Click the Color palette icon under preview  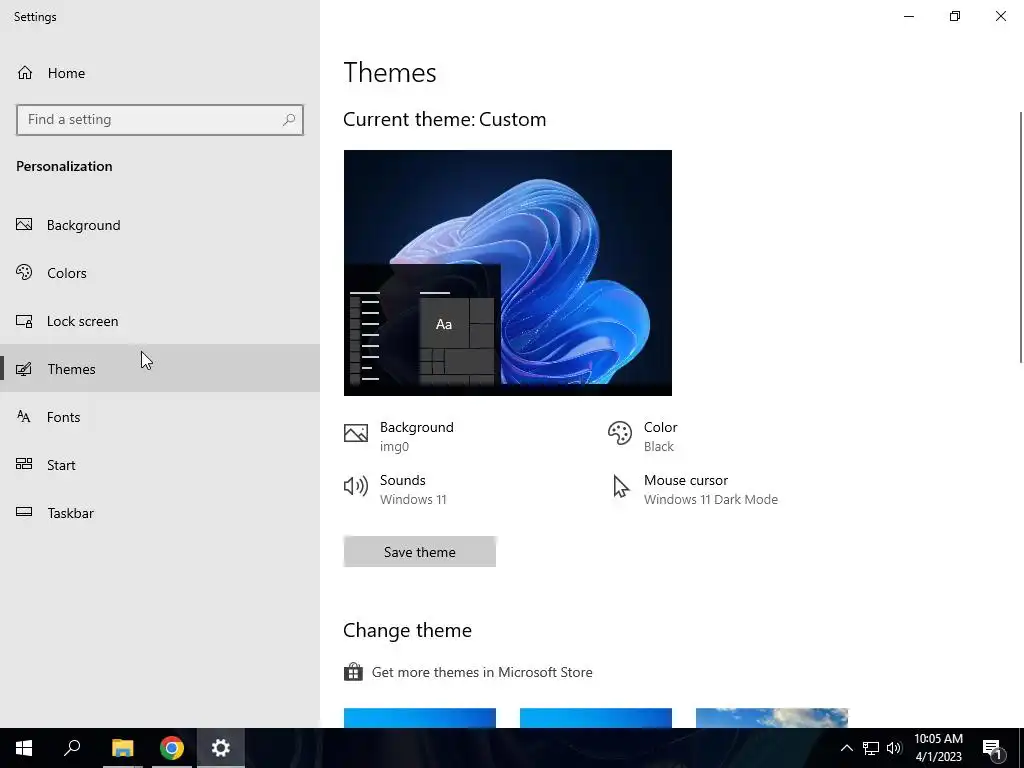click(620, 433)
